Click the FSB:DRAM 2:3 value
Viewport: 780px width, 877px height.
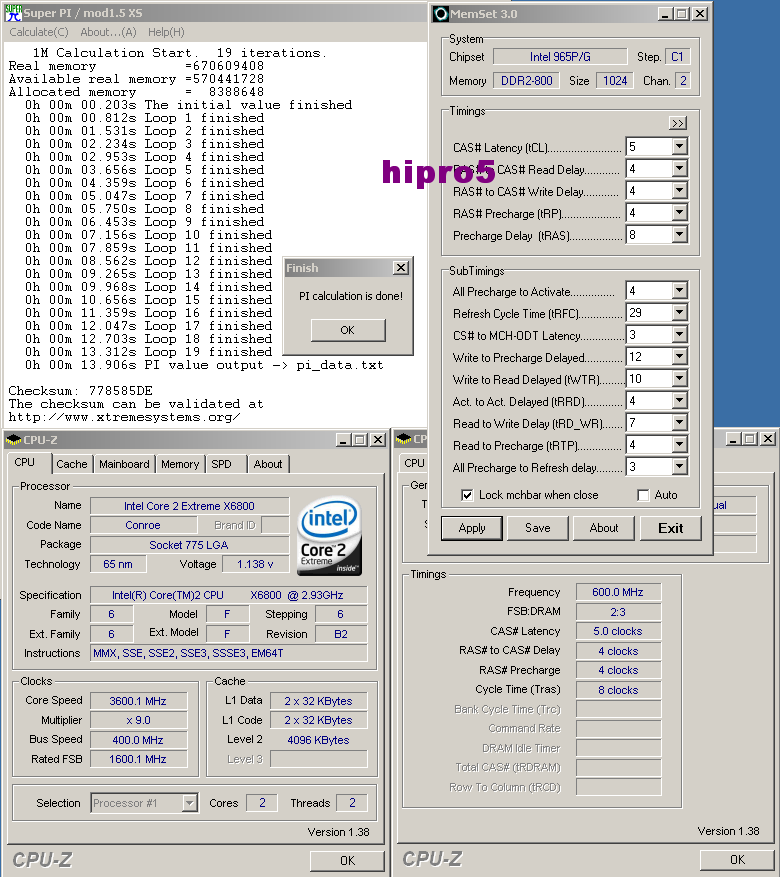click(618, 612)
